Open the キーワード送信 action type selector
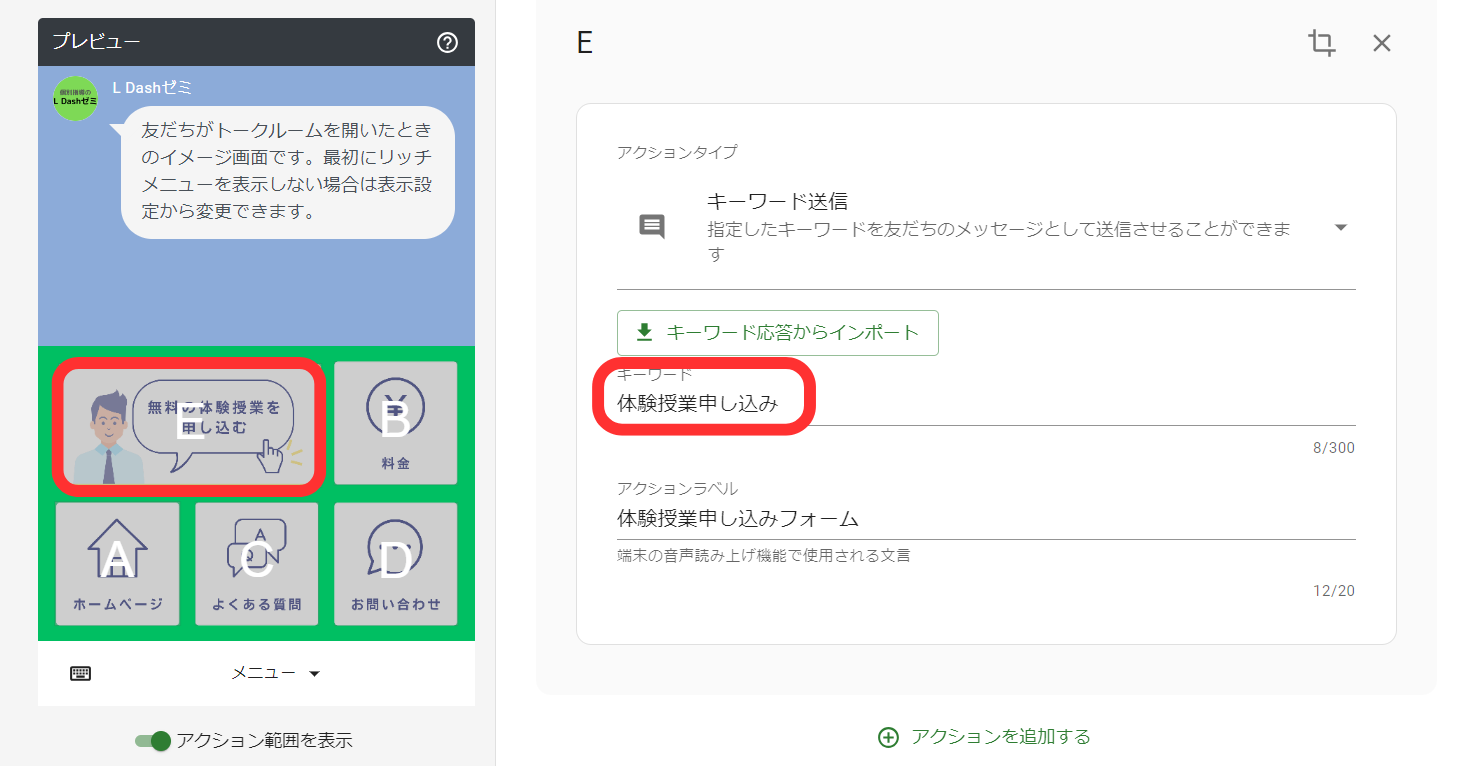1465x766 pixels. pos(990,225)
